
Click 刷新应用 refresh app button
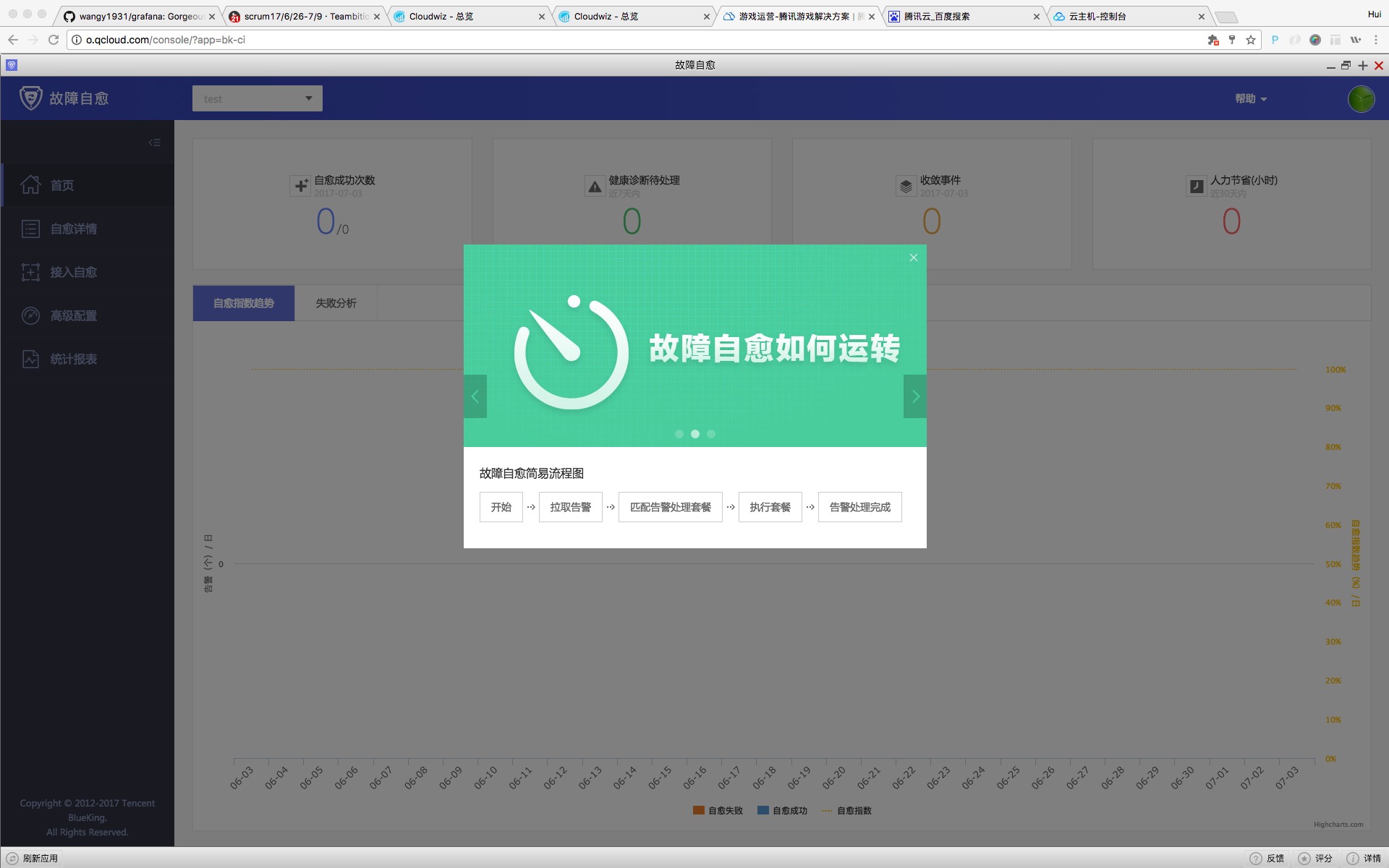(x=33, y=858)
